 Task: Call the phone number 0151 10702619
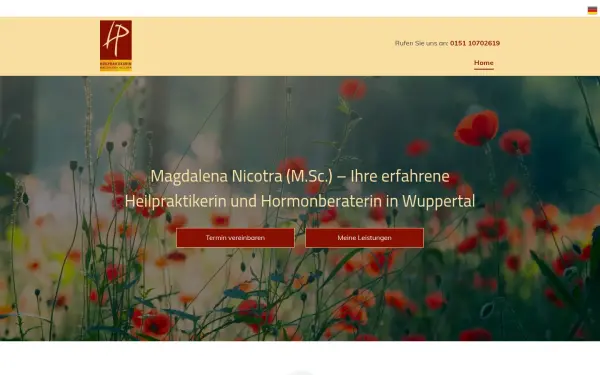475,43
